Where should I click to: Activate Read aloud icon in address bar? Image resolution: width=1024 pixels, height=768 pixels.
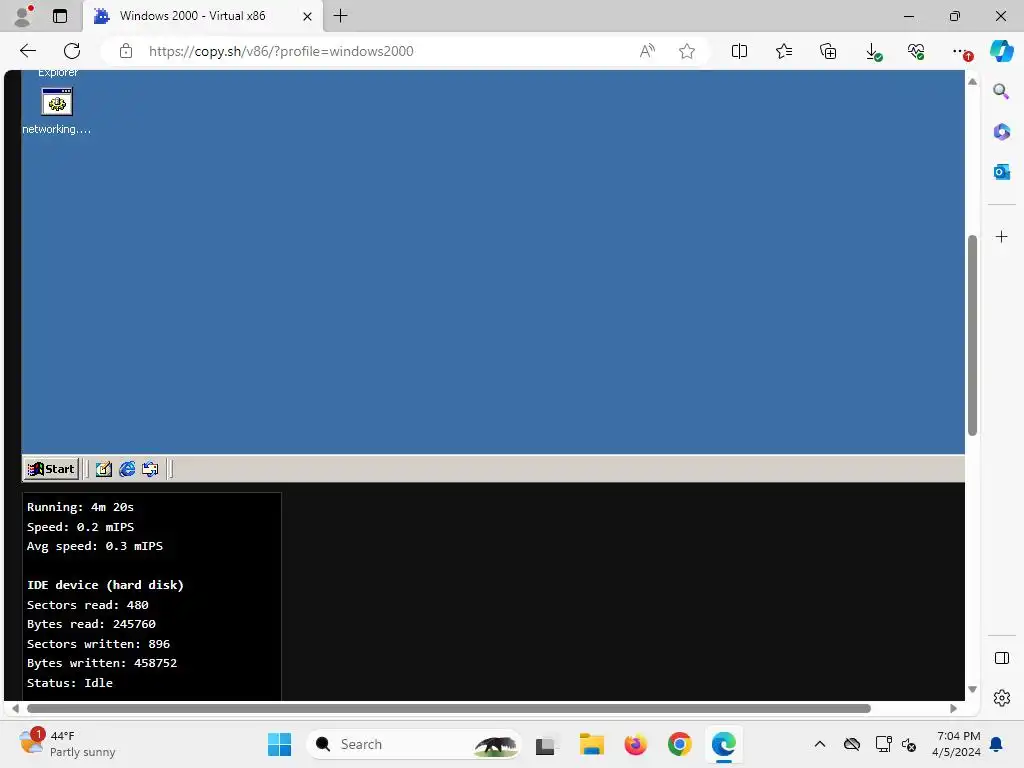pos(647,51)
